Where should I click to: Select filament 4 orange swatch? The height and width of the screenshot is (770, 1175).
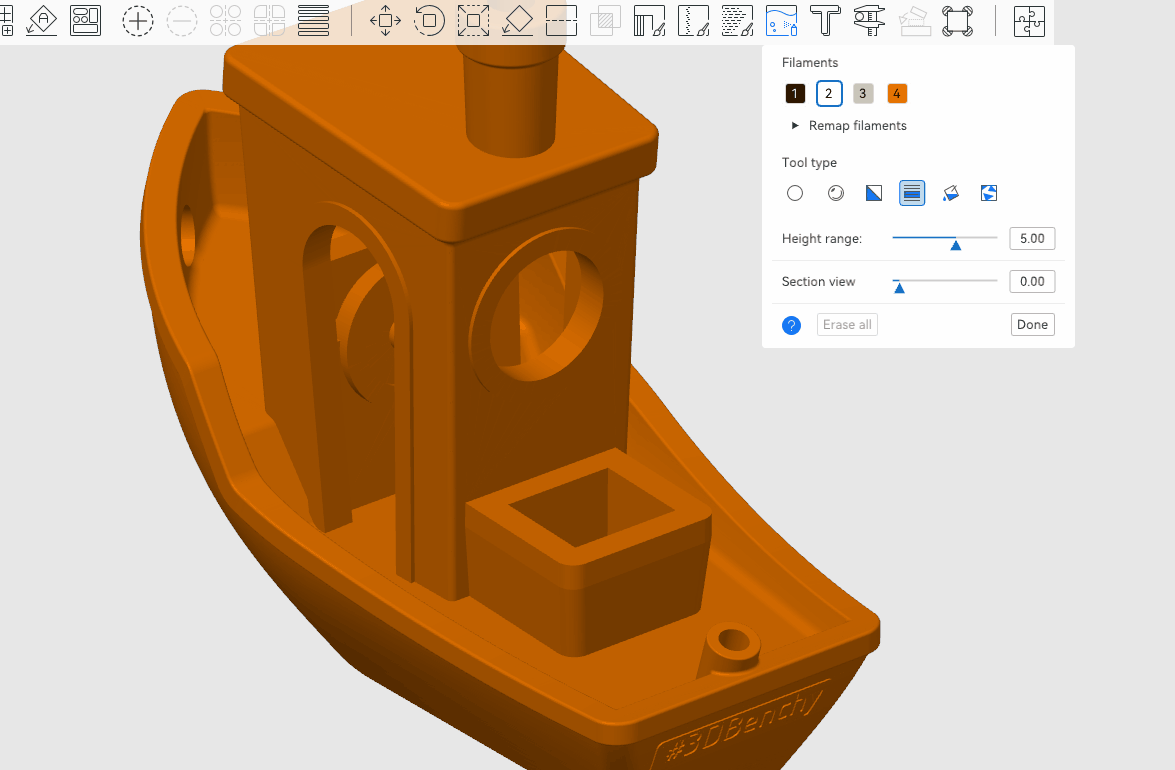tap(897, 94)
